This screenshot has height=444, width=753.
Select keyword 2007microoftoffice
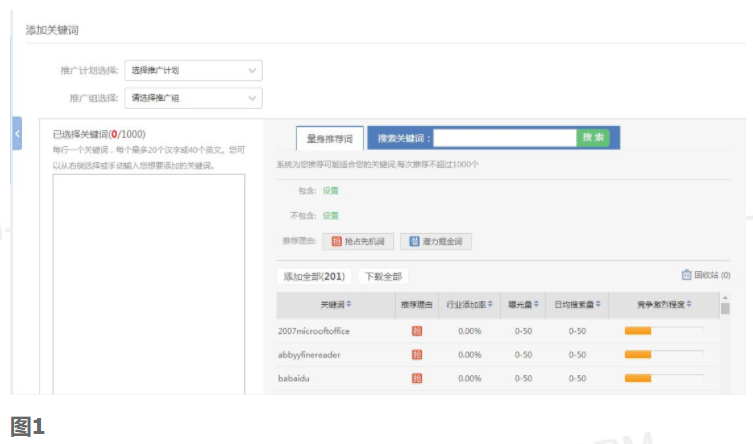(314, 331)
